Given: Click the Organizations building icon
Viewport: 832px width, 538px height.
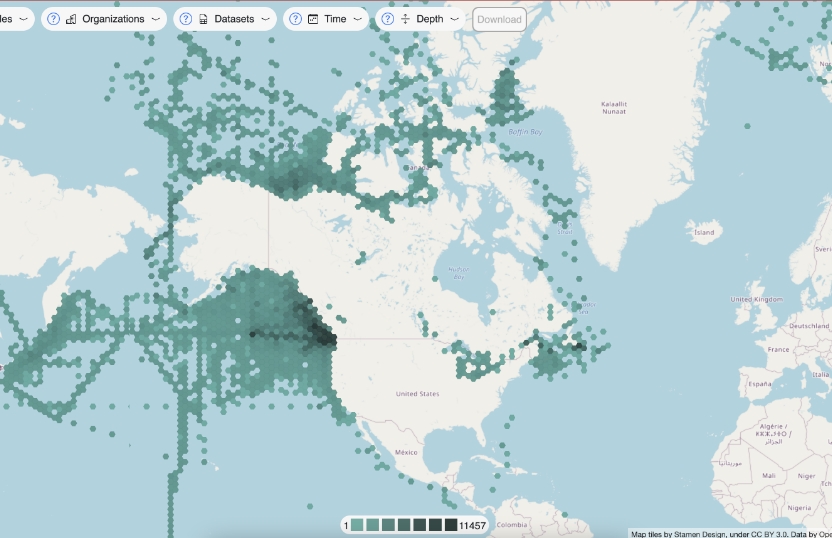Looking at the screenshot, I should tap(71, 19).
